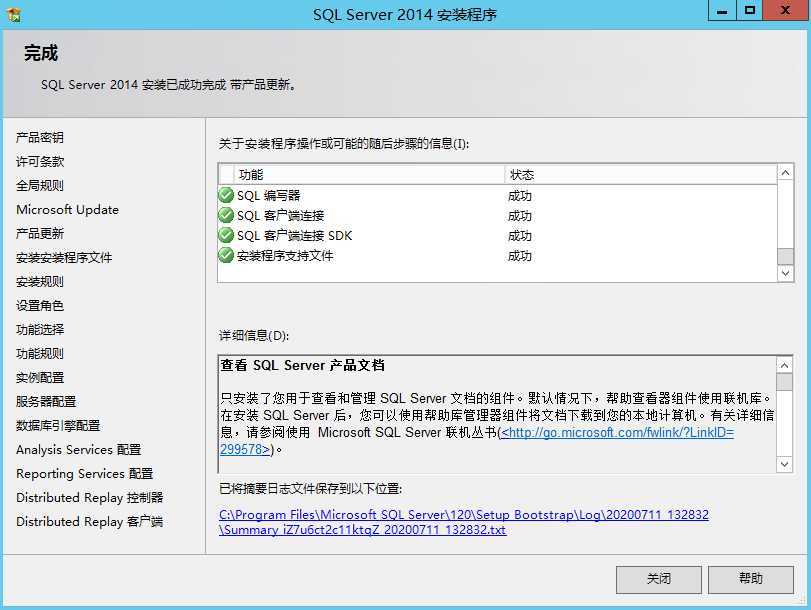Click the SQL 客户端连接 SDK feature name

(294, 236)
